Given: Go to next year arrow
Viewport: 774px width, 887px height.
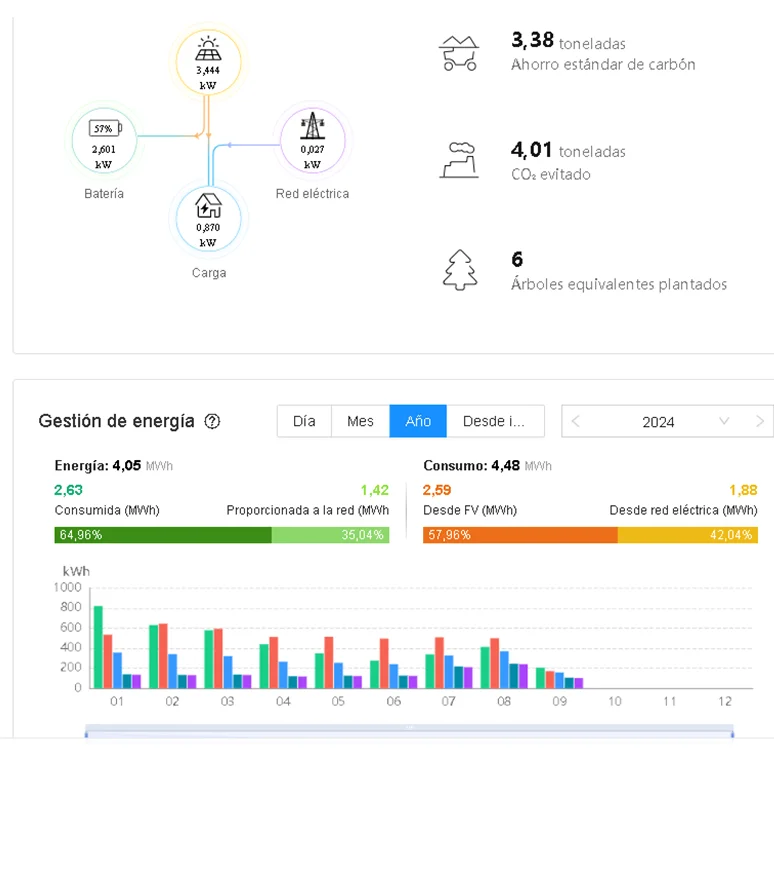Looking at the screenshot, I should pyautogui.click(x=760, y=421).
